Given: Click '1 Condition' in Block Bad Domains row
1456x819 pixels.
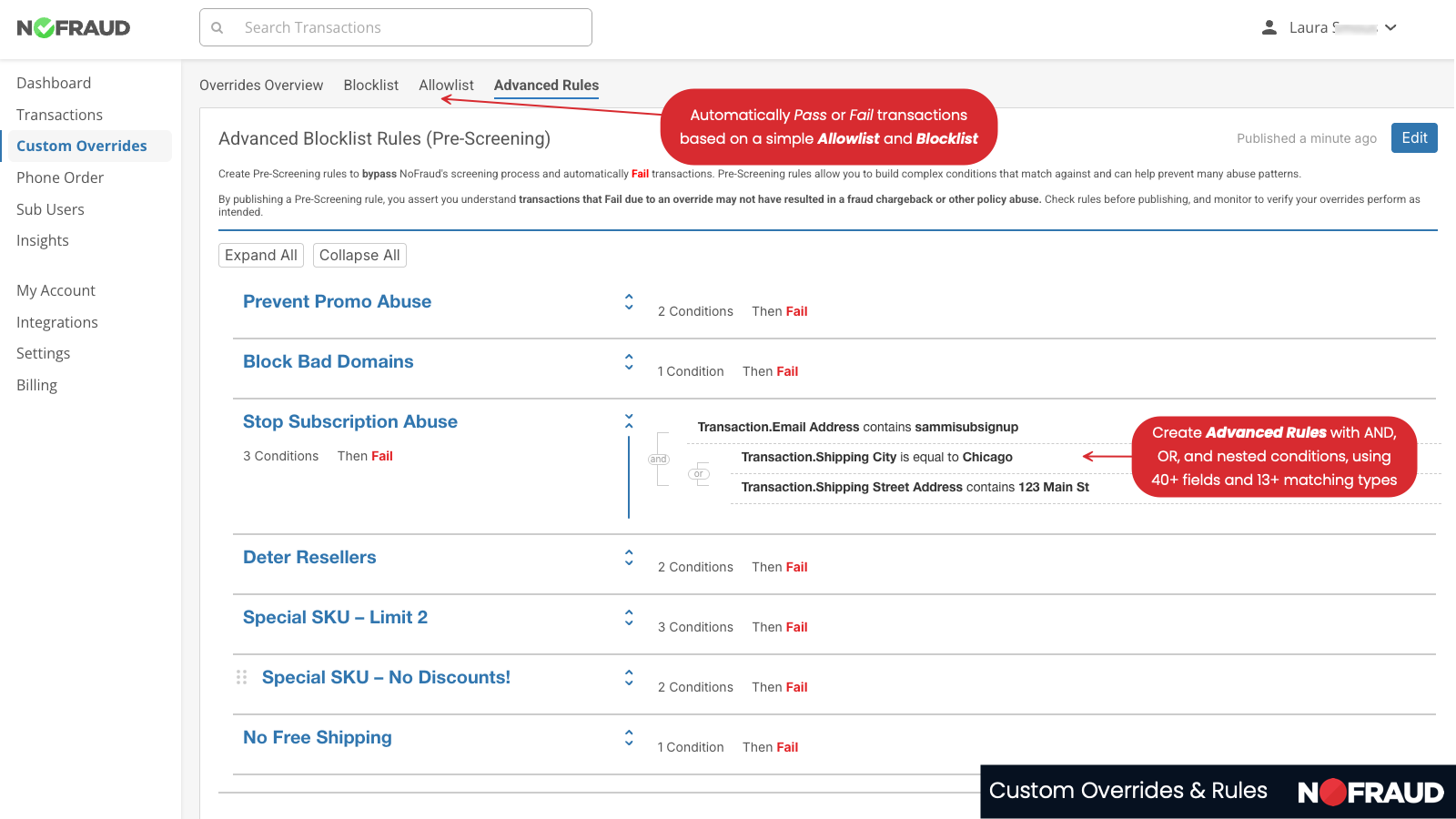Looking at the screenshot, I should 691,371.
